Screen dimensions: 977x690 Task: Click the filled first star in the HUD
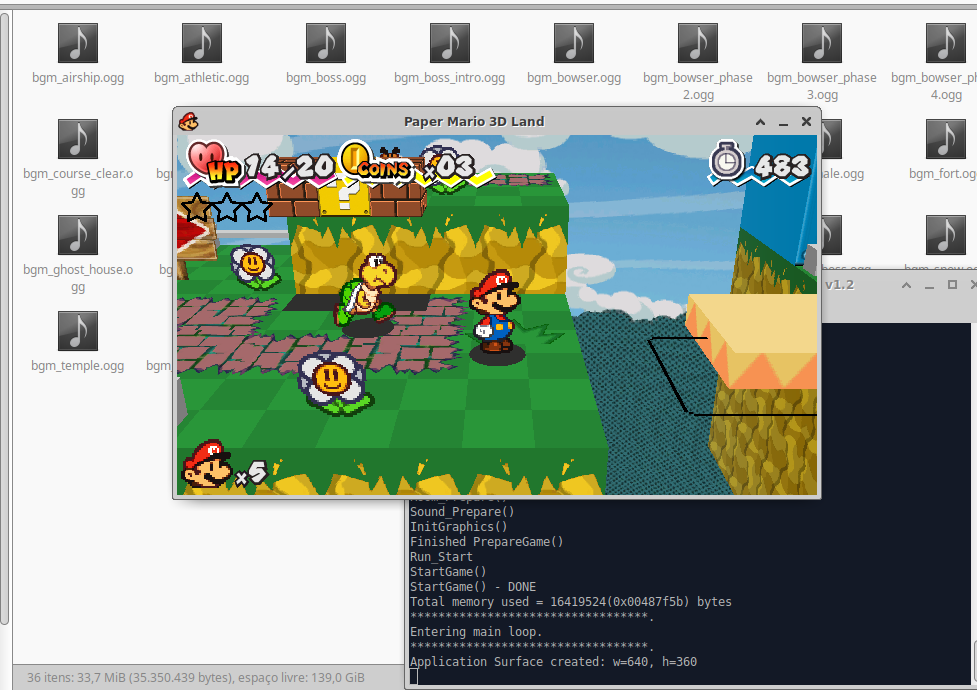(196, 207)
